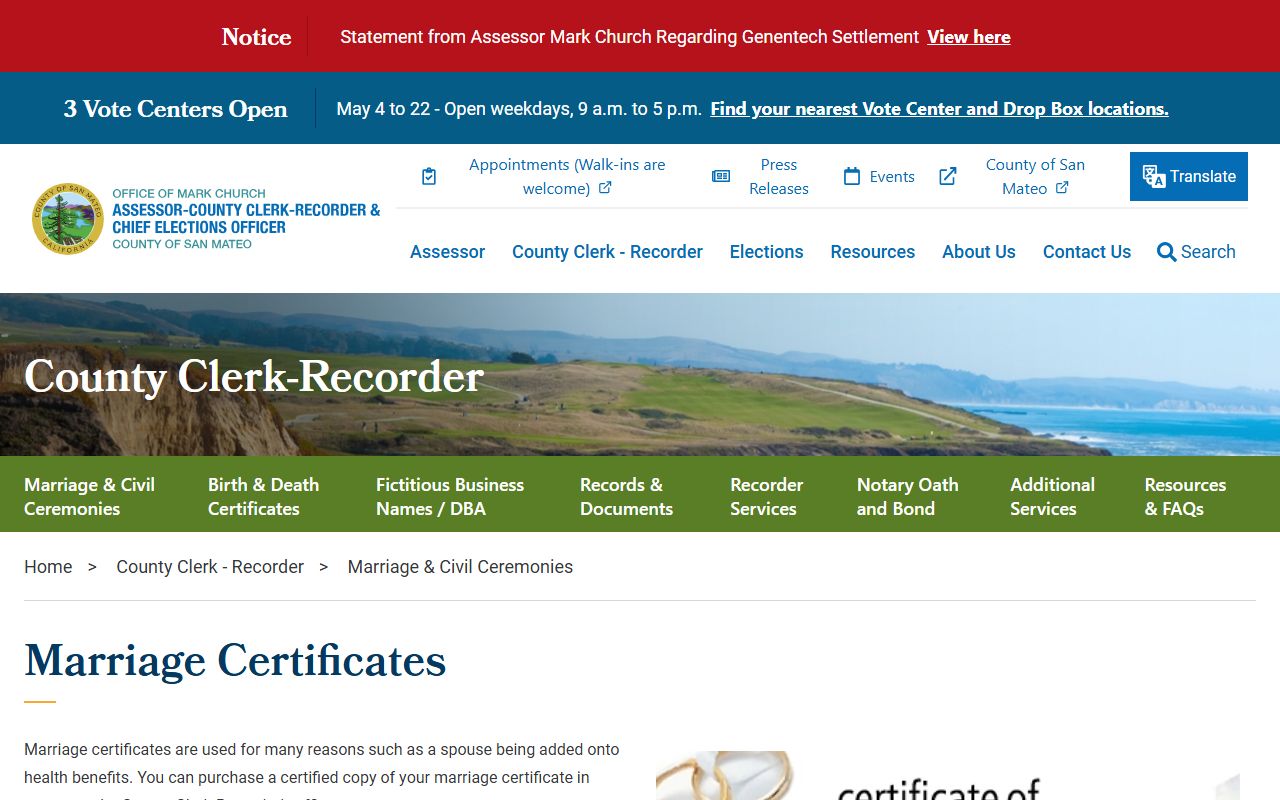The height and width of the screenshot is (800, 1280).
Task: Visit County of San Mateo link
Action: [1035, 176]
